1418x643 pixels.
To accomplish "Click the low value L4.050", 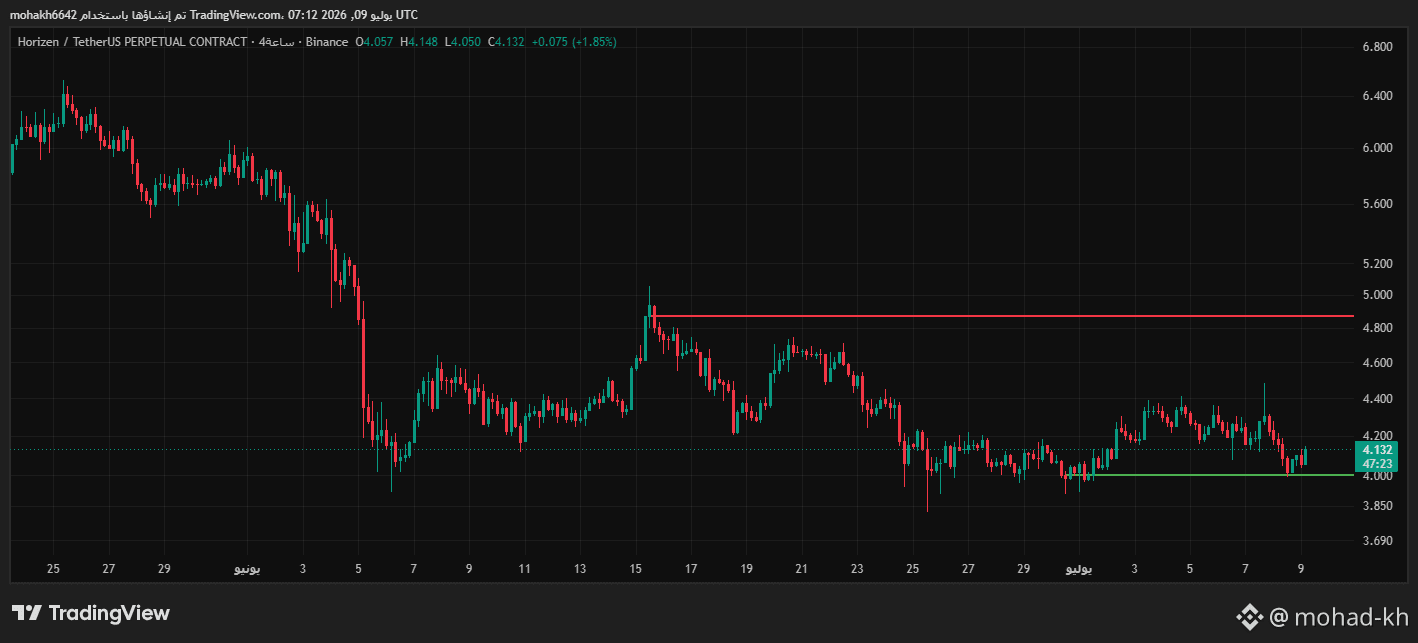I will [462, 42].
